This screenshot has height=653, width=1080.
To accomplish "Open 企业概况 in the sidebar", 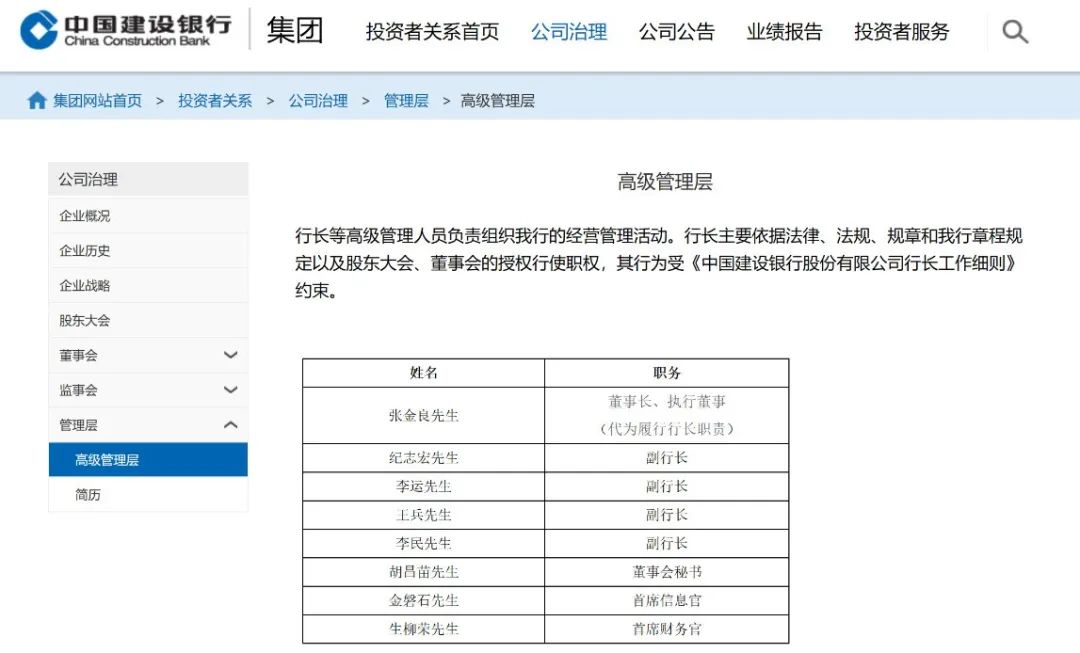I will point(148,216).
